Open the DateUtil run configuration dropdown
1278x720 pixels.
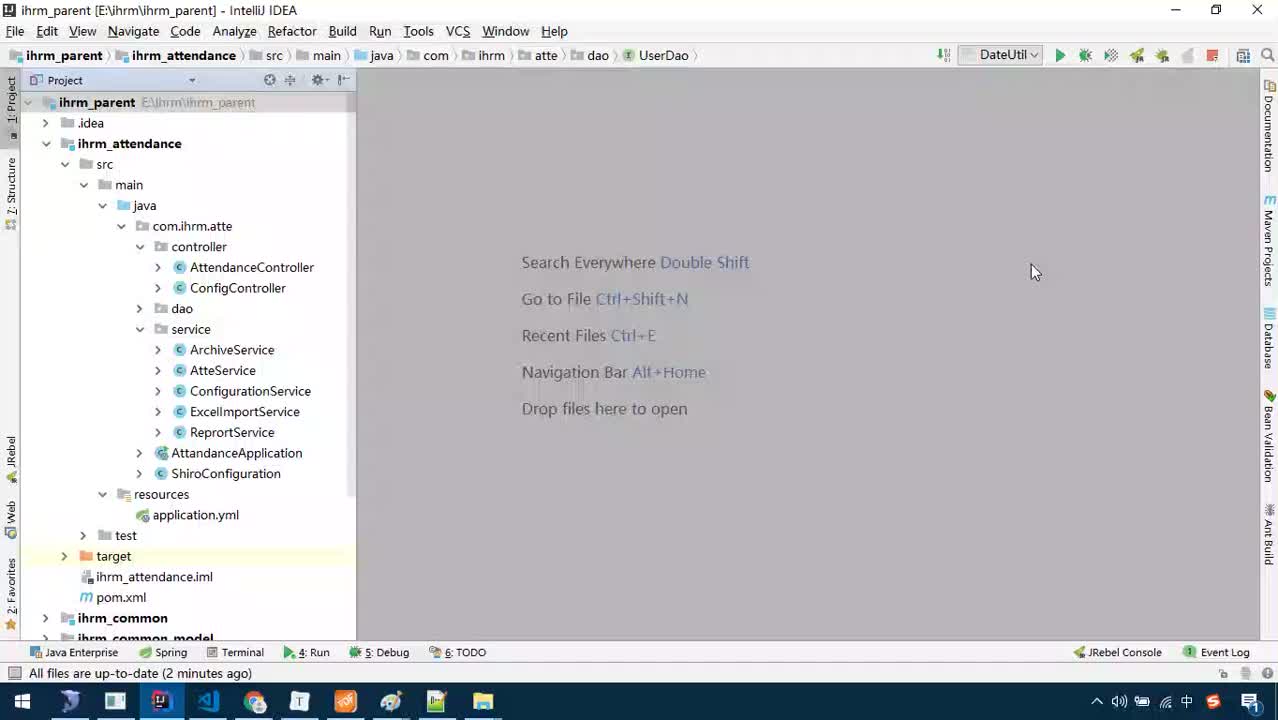[x=1001, y=56]
